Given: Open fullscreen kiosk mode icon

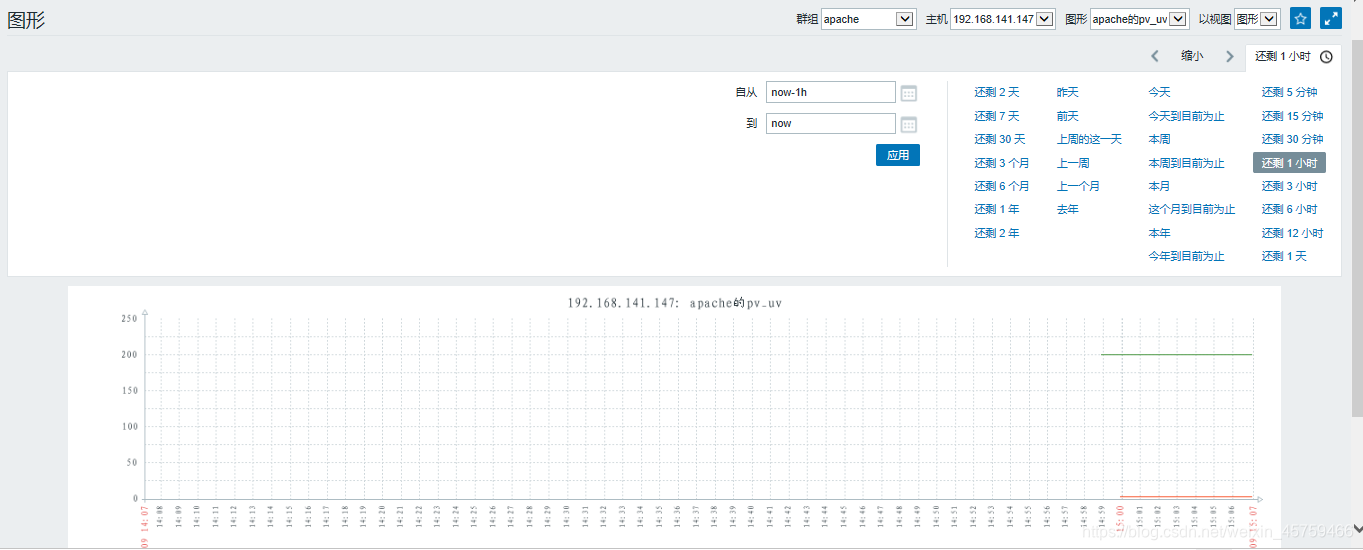Looking at the screenshot, I should [x=1331, y=18].
